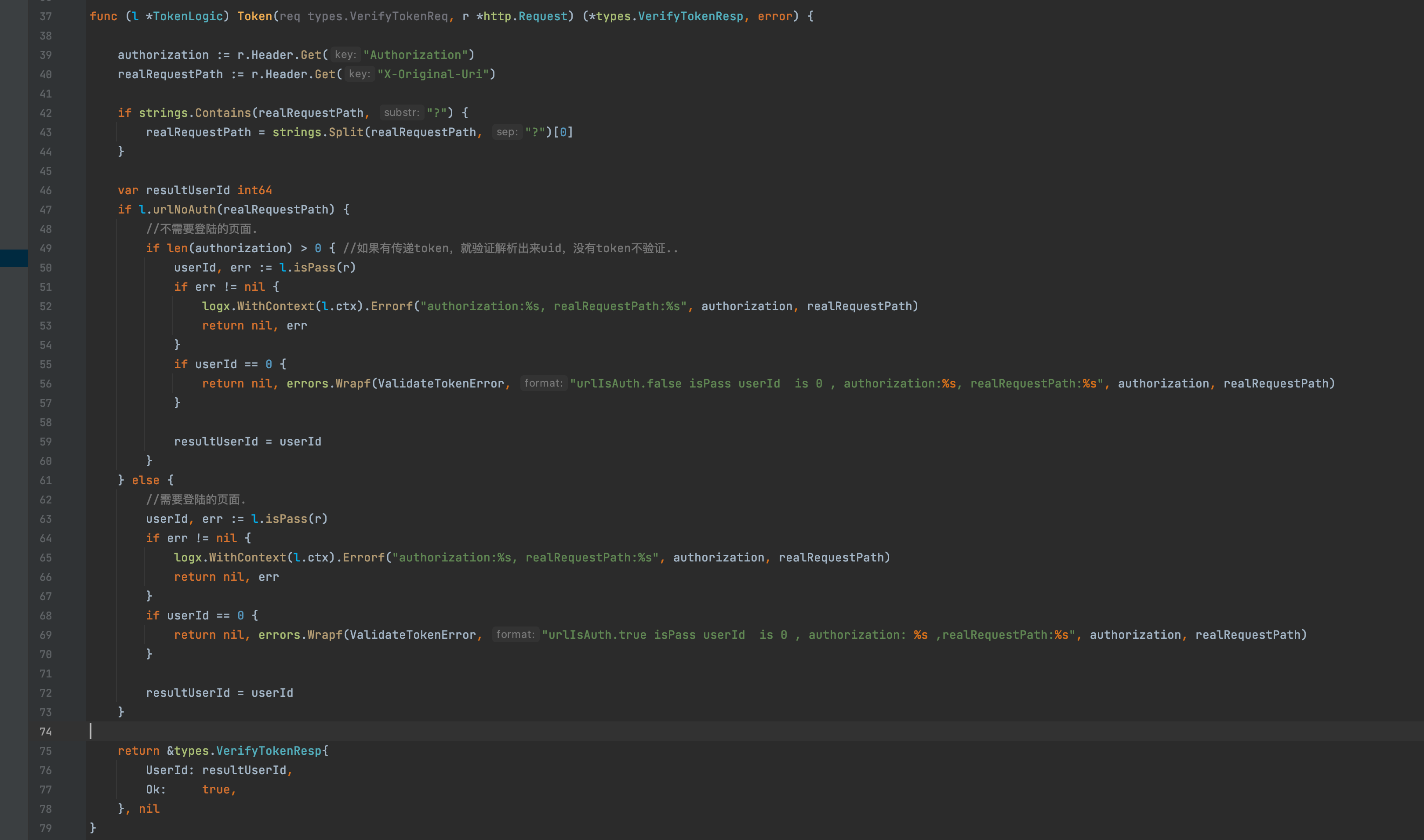This screenshot has height=840, width=1424.
Task: Click the substr: inlay hint
Action: [x=401, y=112]
